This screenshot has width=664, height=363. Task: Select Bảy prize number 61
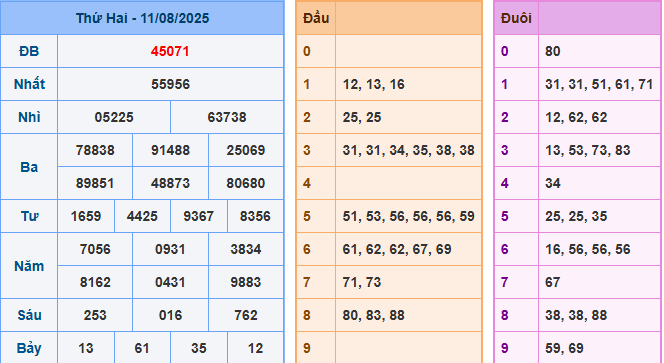click(142, 349)
